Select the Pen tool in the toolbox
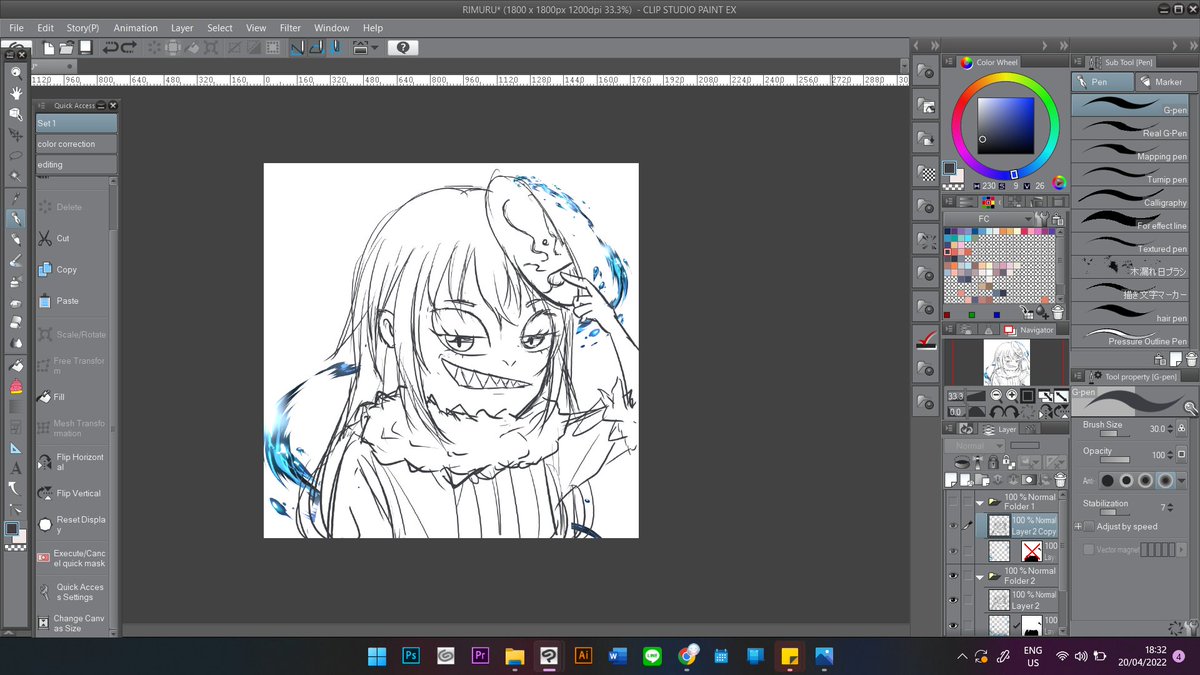 tap(16, 219)
